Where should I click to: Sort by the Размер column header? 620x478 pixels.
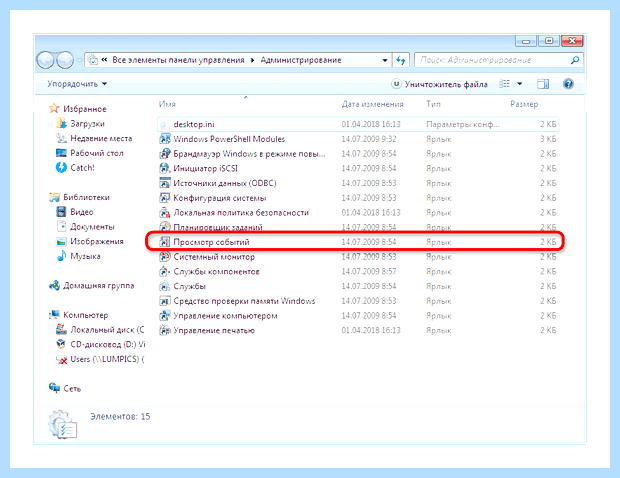(524, 104)
